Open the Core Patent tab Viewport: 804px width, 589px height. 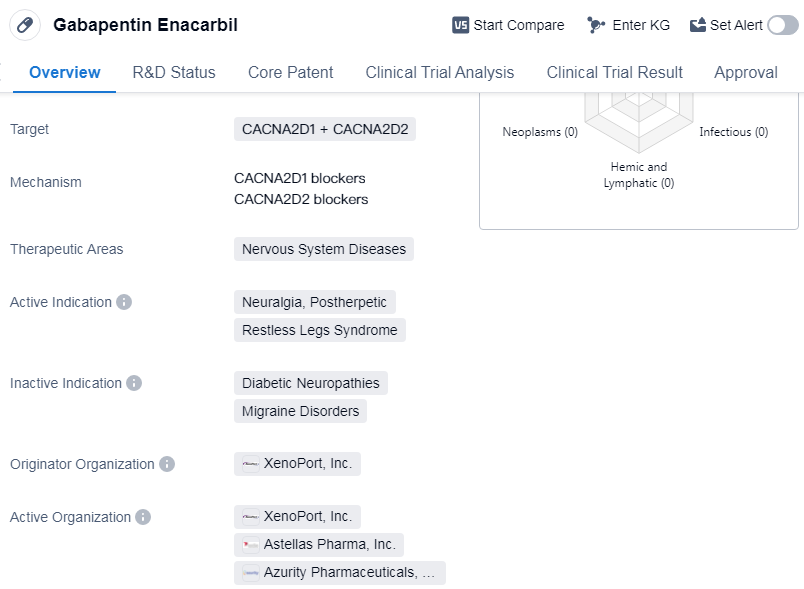tap(290, 72)
